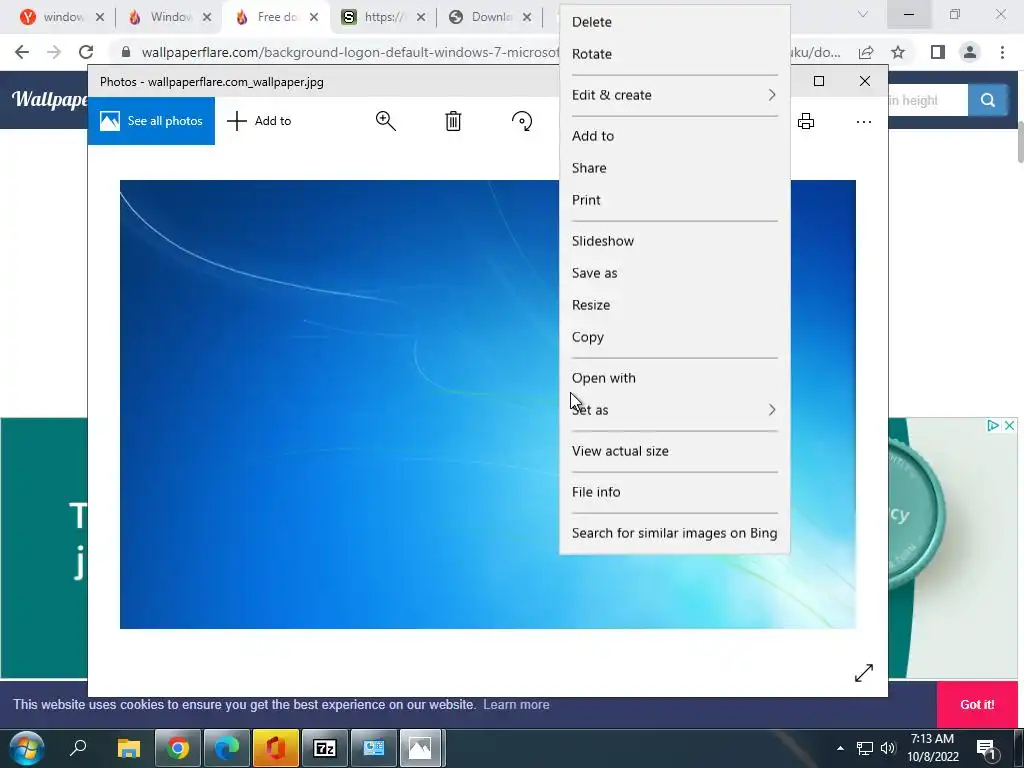Viewport: 1024px width, 768px height.
Task: Click the volume speaker tray icon
Action: coord(888,748)
